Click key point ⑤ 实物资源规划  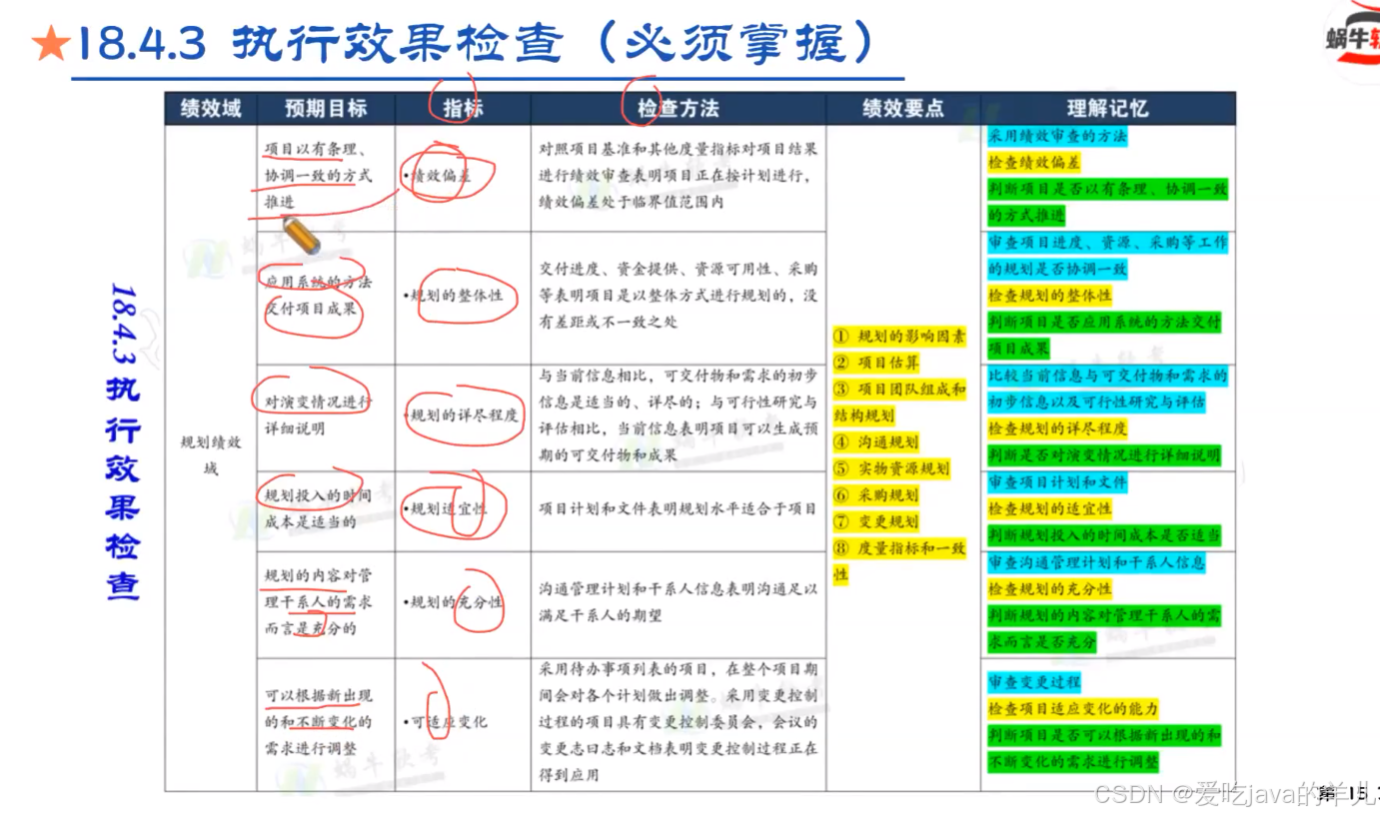tap(892, 468)
